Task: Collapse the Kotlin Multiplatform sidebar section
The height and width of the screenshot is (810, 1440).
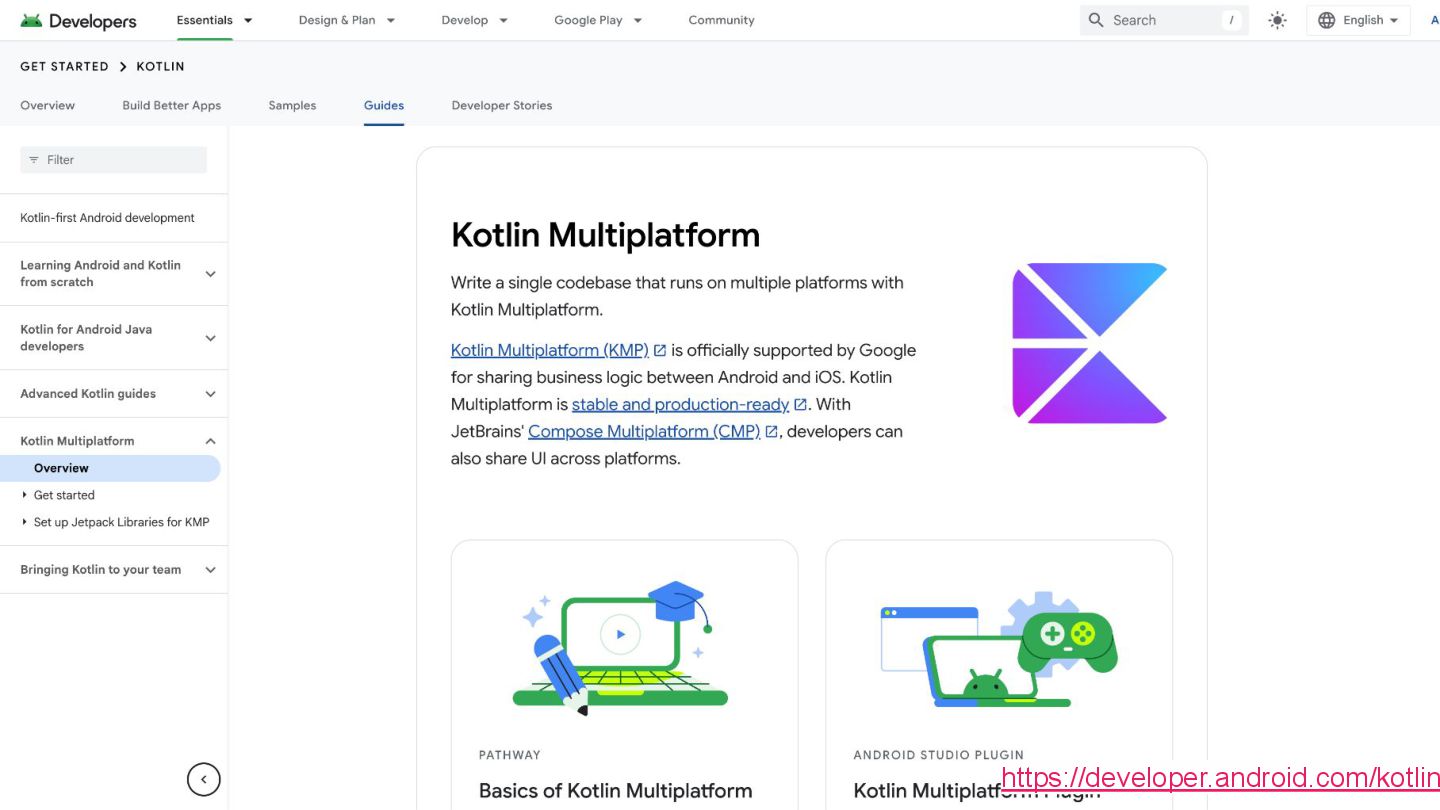Action: tap(210, 441)
